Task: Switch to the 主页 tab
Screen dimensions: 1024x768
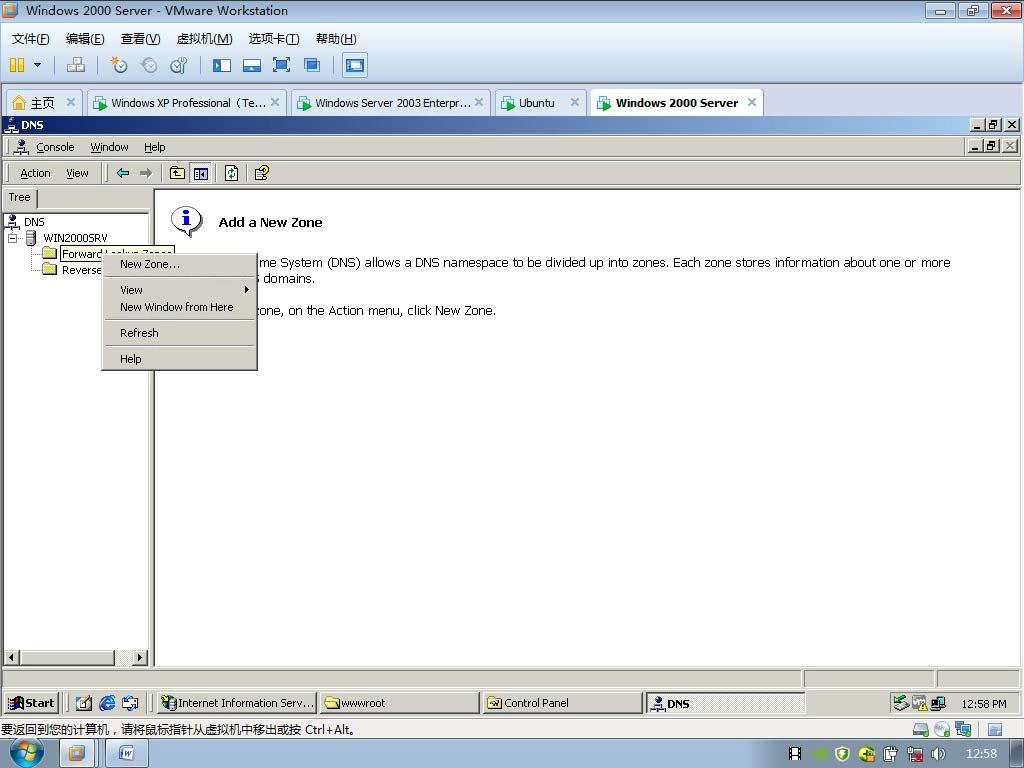Action: click(x=42, y=103)
